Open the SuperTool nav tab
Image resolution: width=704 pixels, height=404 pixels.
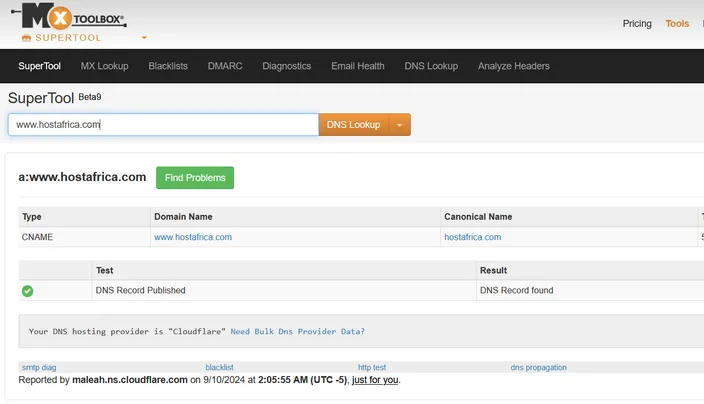click(x=40, y=66)
